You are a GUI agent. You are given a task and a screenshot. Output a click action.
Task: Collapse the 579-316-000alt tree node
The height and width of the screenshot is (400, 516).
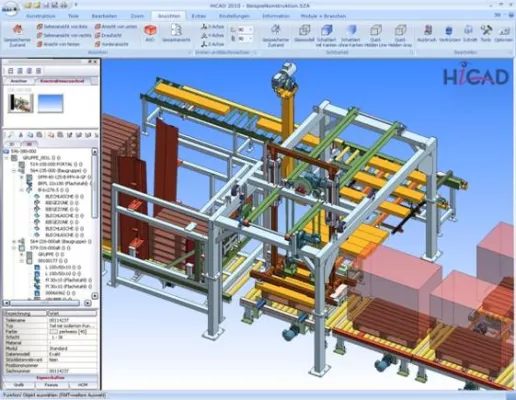[14, 248]
